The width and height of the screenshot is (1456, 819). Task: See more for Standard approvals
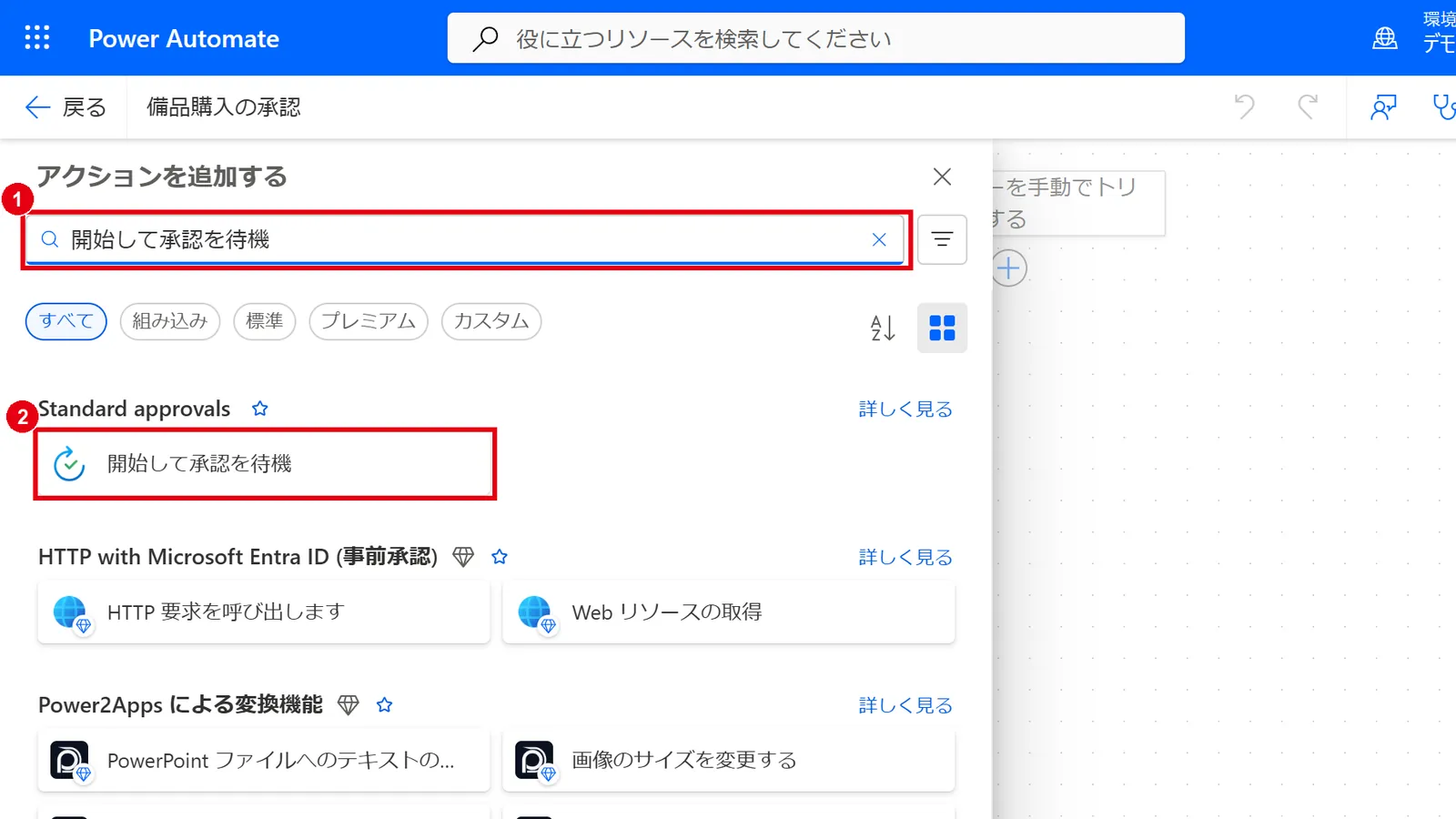pyautogui.click(x=905, y=409)
